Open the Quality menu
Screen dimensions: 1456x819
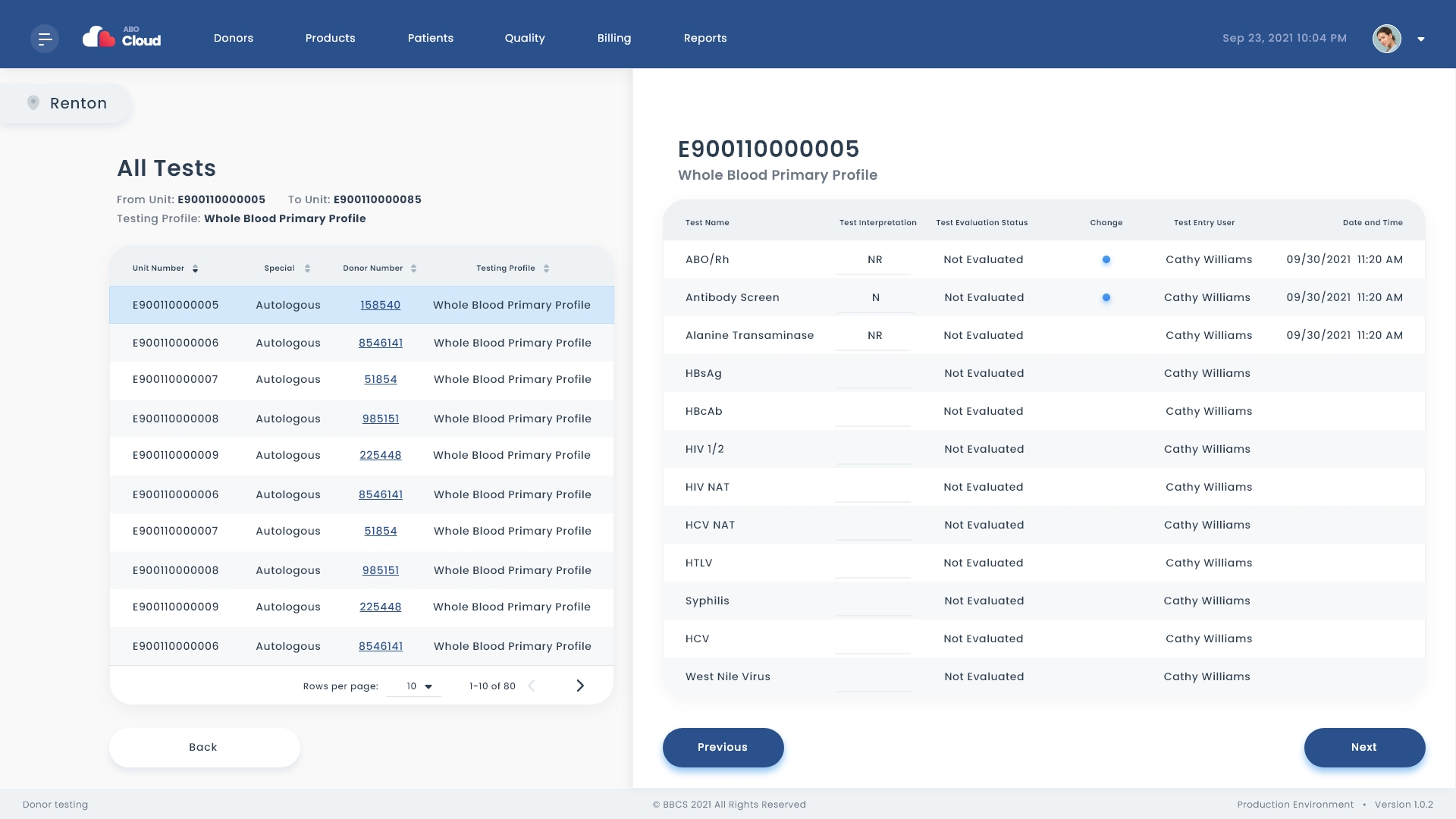pos(525,38)
